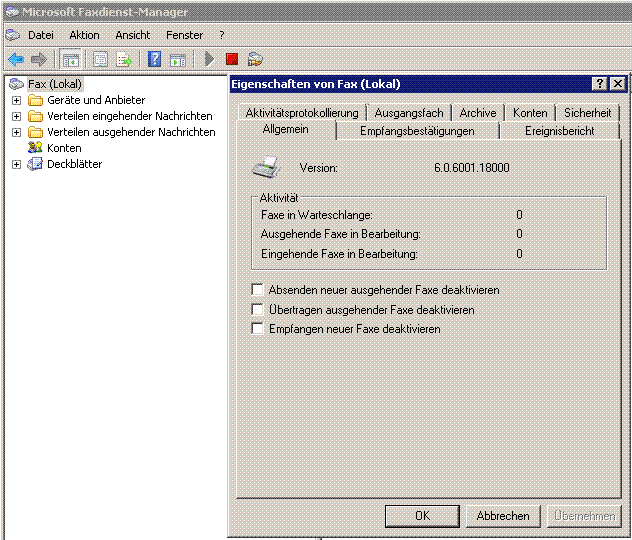
Task: Select Fax (Lokal) in the tree
Action: (55, 84)
